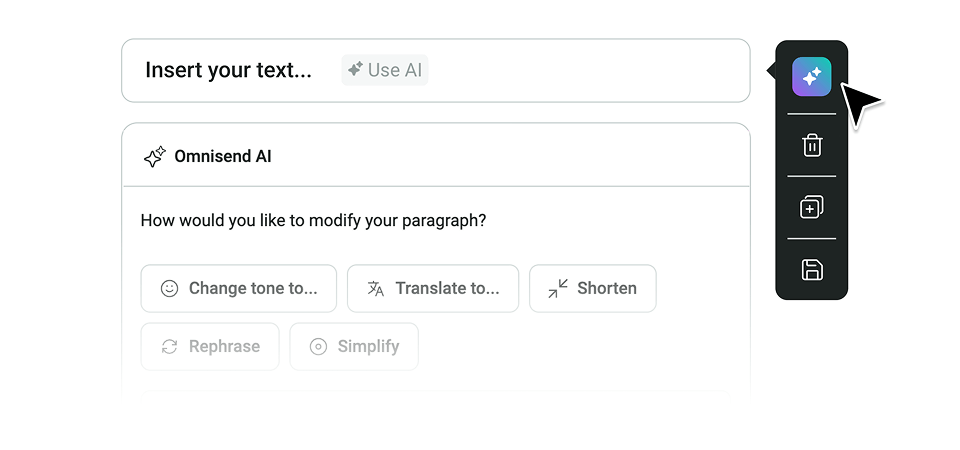Delete the block with trash icon
Viewport: 960px width, 450px height.
812,146
